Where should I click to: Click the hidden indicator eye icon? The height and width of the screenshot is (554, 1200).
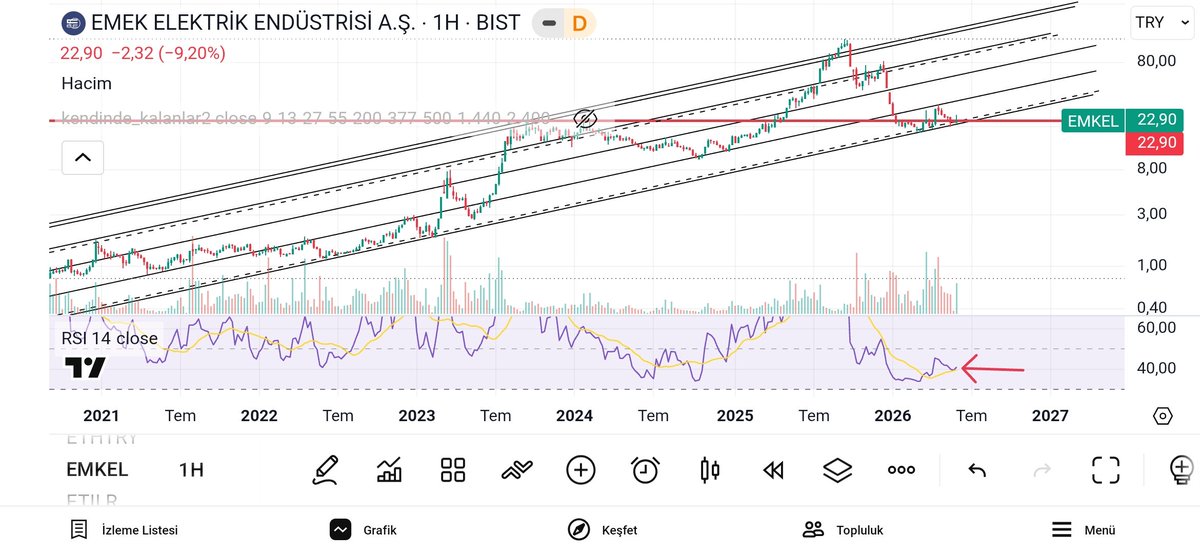coord(586,120)
